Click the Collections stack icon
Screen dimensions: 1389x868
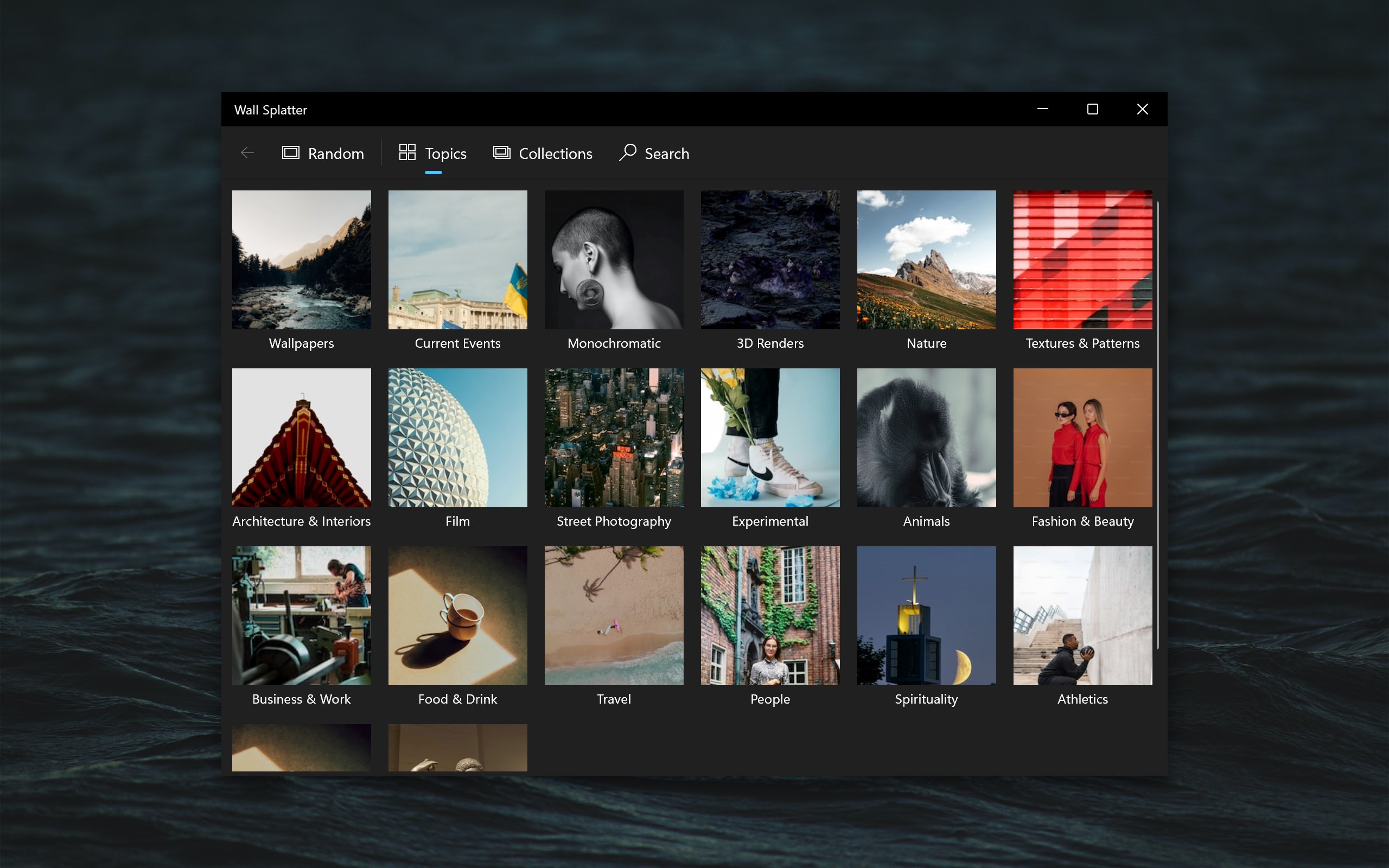point(502,152)
